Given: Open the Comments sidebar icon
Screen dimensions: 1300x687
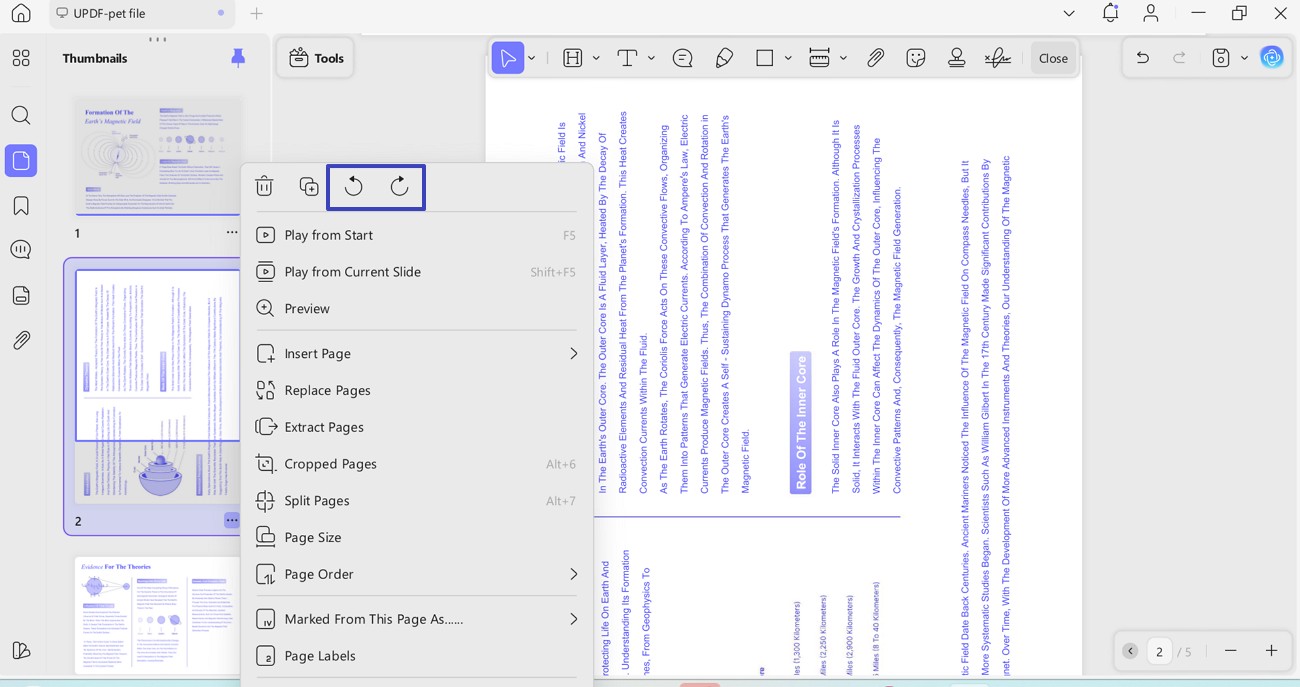Looking at the screenshot, I should 21,250.
